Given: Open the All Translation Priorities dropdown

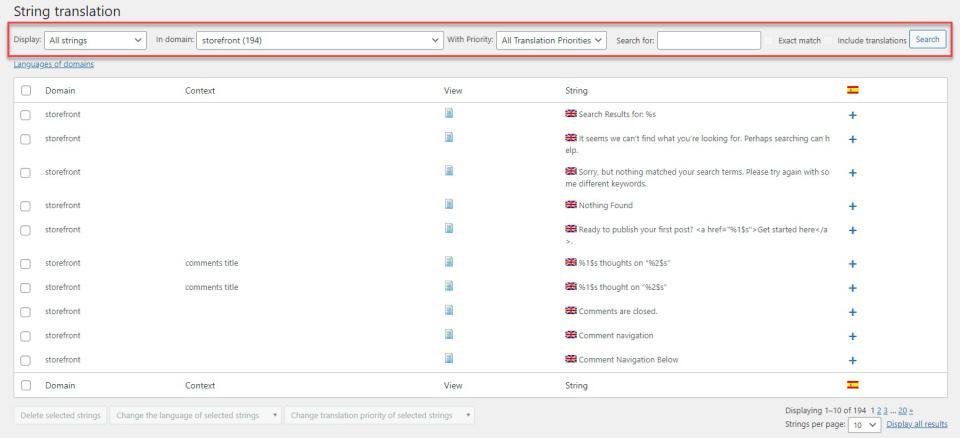Looking at the screenshot, I should click(551, 41).
